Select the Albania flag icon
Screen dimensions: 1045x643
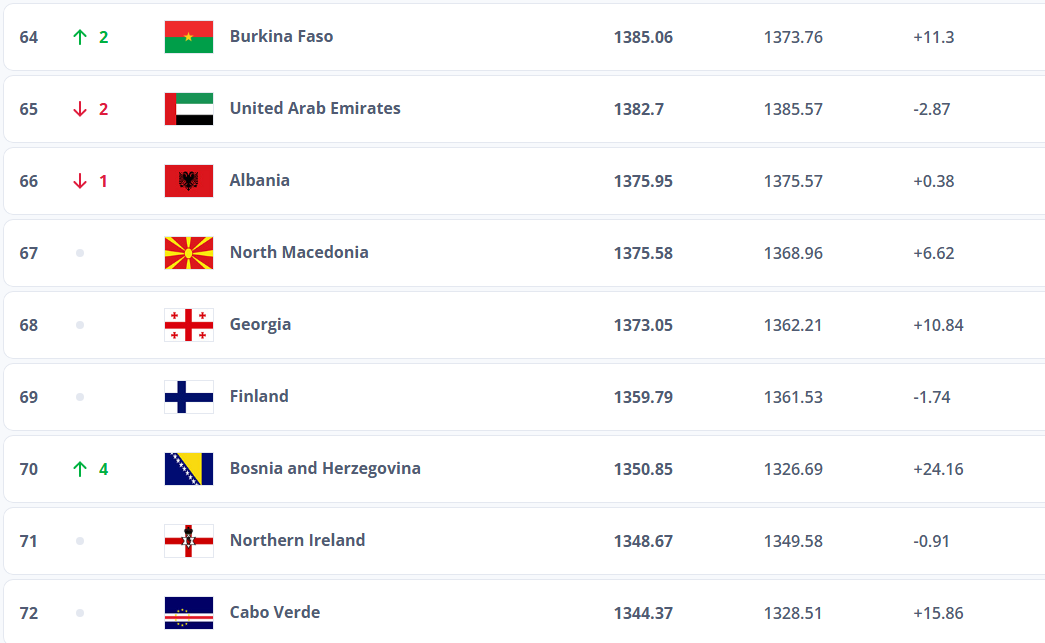click(189, 181)
